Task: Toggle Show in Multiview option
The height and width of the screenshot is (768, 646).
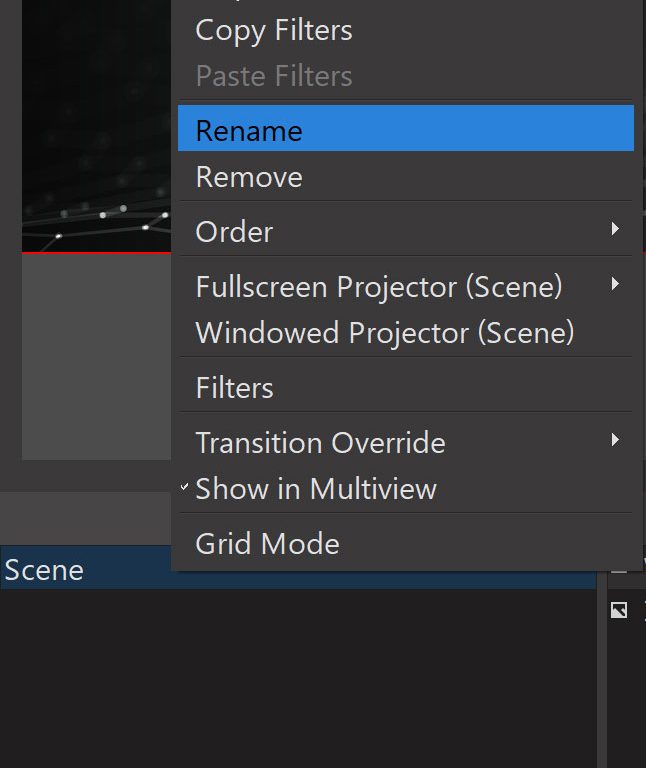Action: click(x=316, y=489)
